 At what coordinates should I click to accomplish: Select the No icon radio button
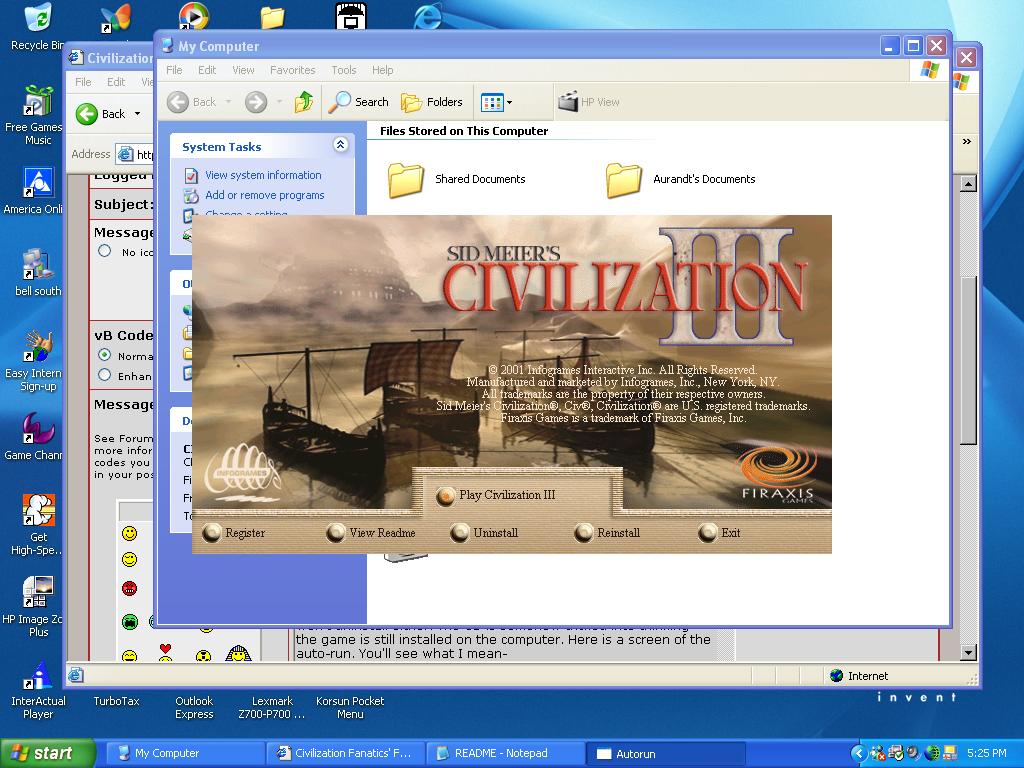point(104,251)
